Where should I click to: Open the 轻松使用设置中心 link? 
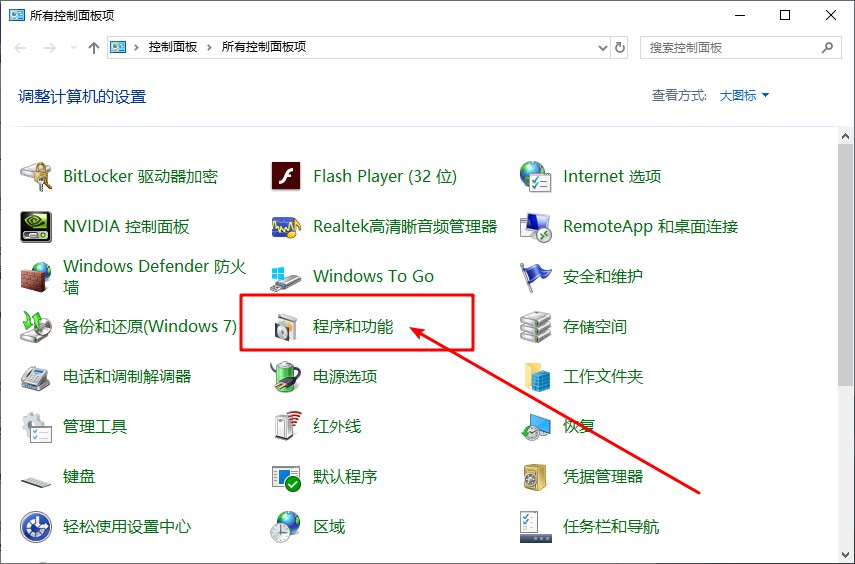127,527
